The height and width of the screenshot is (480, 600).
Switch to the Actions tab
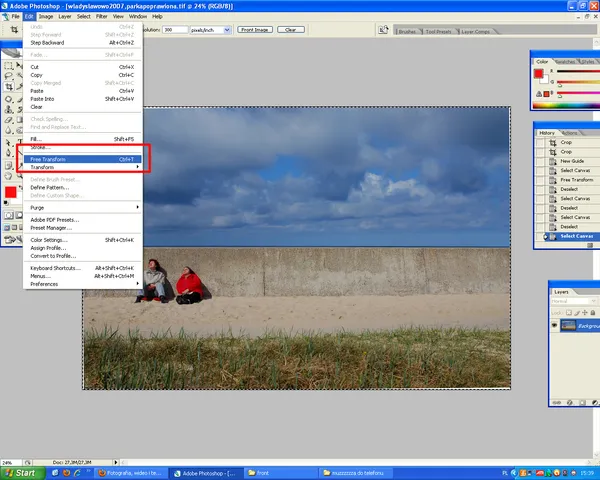[570, 133]
